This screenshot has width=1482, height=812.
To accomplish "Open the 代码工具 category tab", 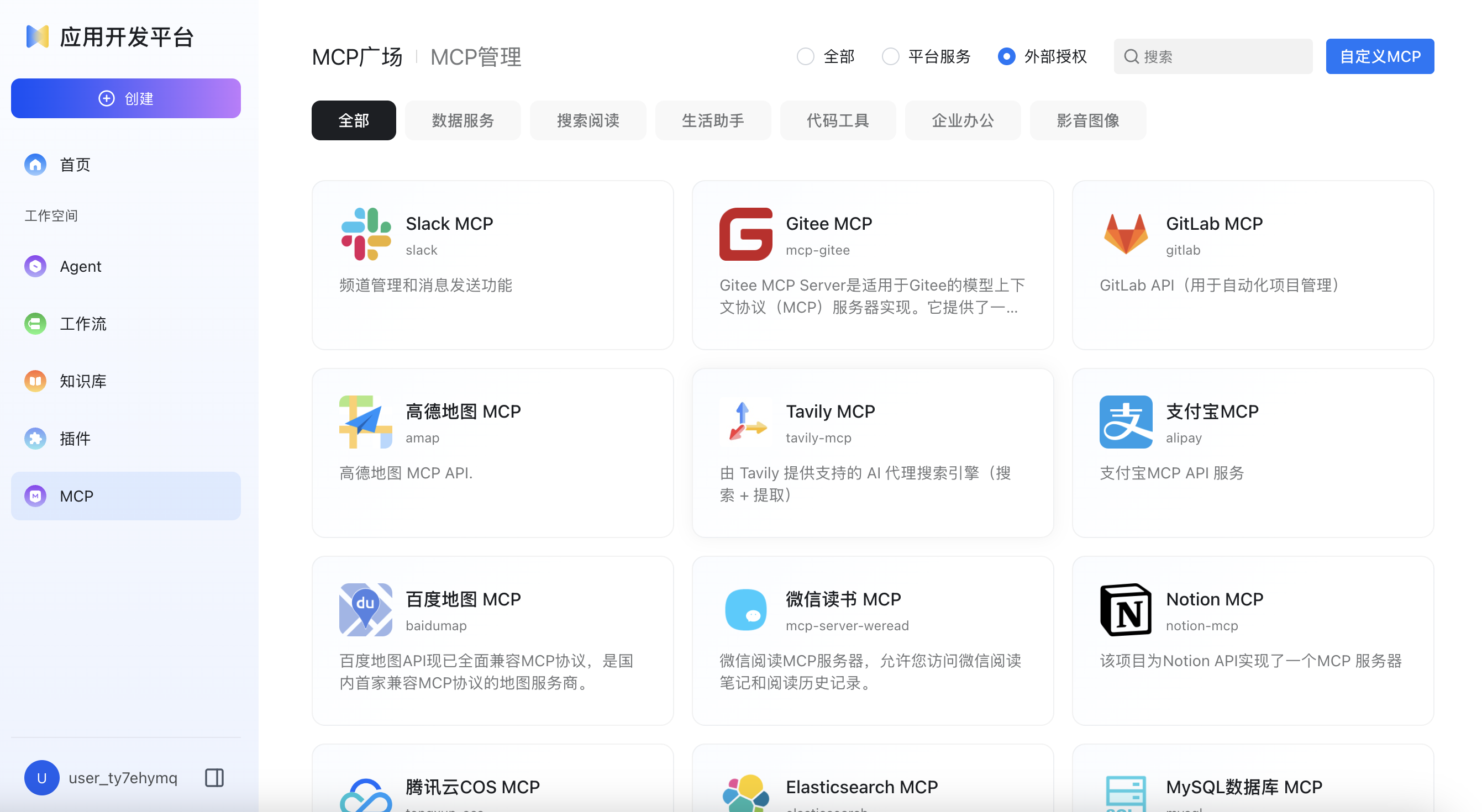I will point(838,120).
